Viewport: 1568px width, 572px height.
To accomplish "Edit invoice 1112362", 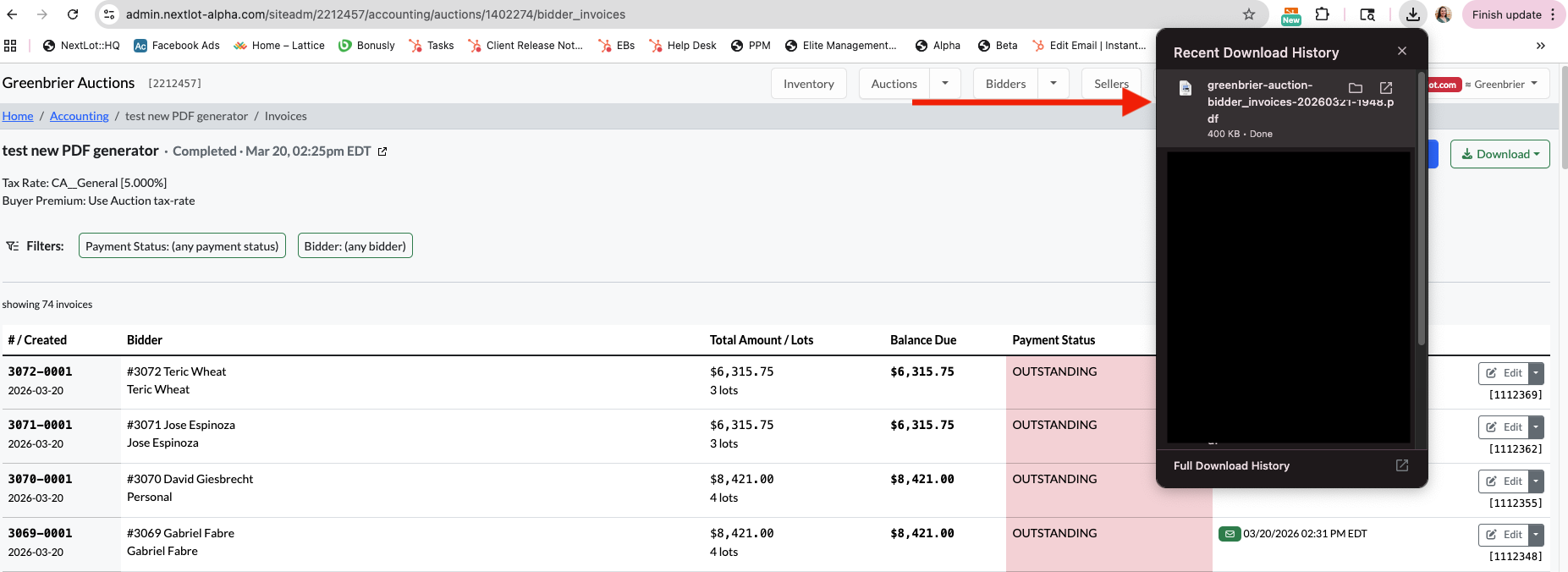I will [1505, 427].
